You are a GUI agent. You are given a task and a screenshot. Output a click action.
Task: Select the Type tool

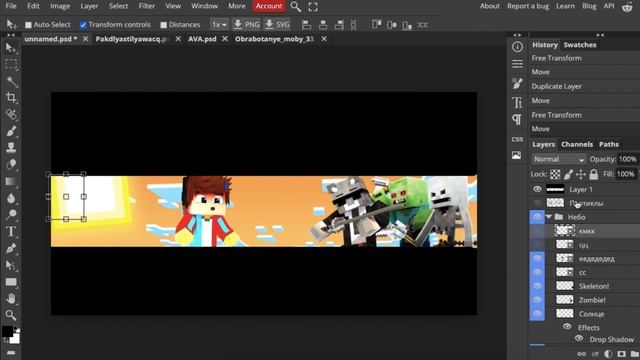(11, 231)
